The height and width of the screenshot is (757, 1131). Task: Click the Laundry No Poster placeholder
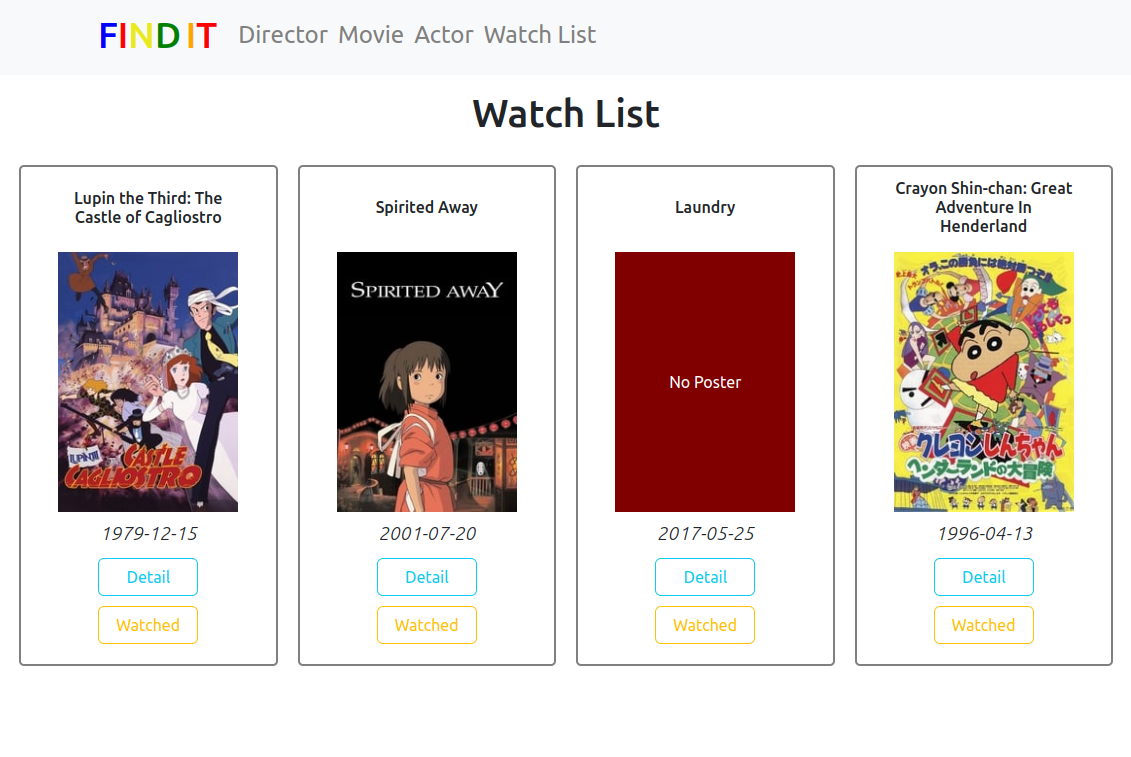[705, 382]
